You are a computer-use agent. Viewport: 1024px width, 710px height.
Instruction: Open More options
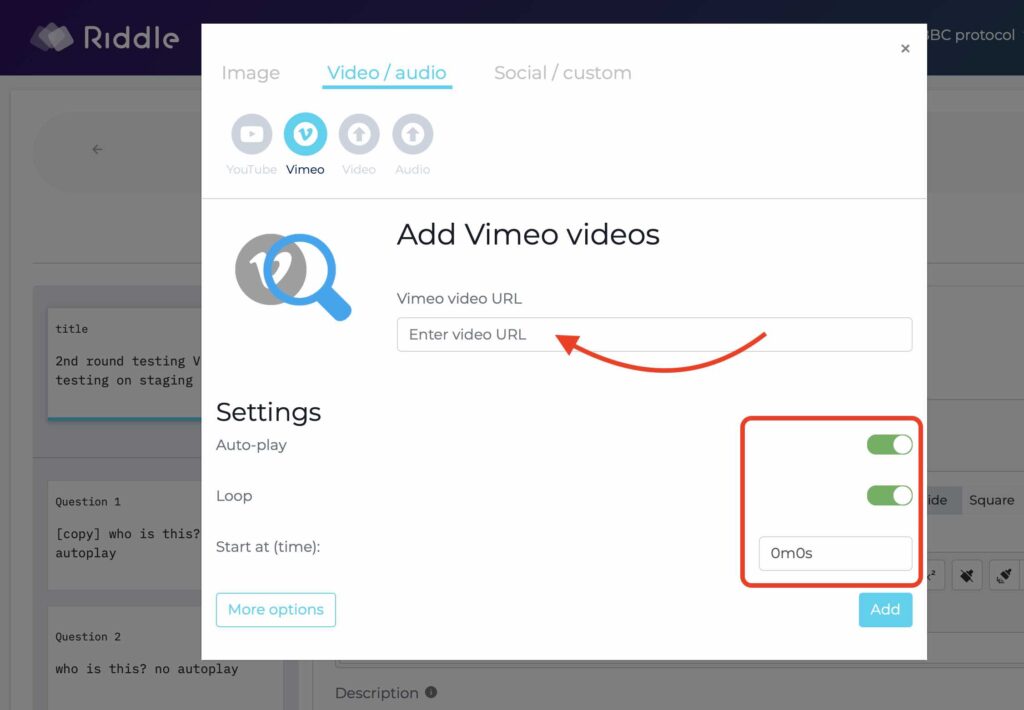[276, 609]
